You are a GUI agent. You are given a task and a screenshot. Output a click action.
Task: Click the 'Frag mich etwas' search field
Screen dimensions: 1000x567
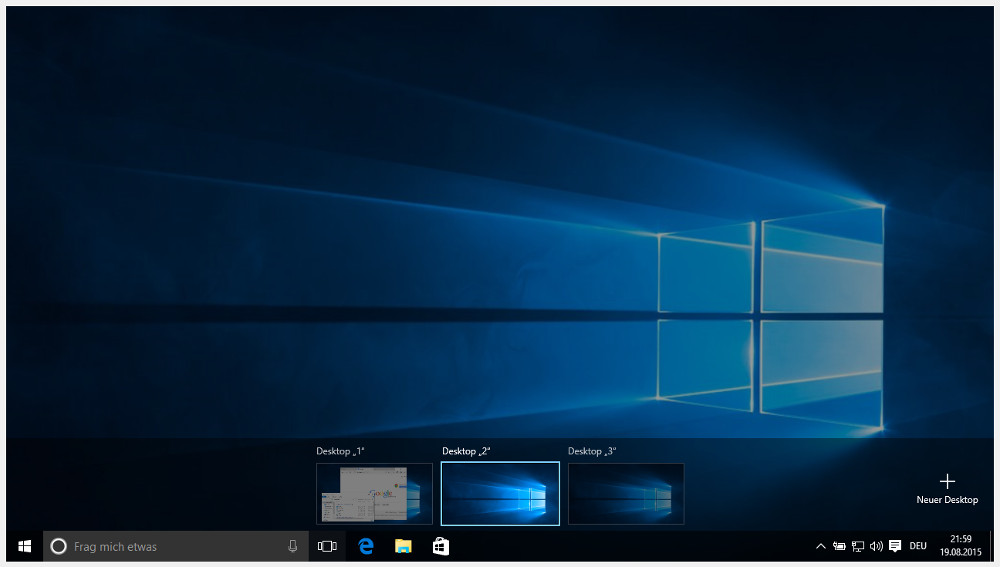pos(176,547)
